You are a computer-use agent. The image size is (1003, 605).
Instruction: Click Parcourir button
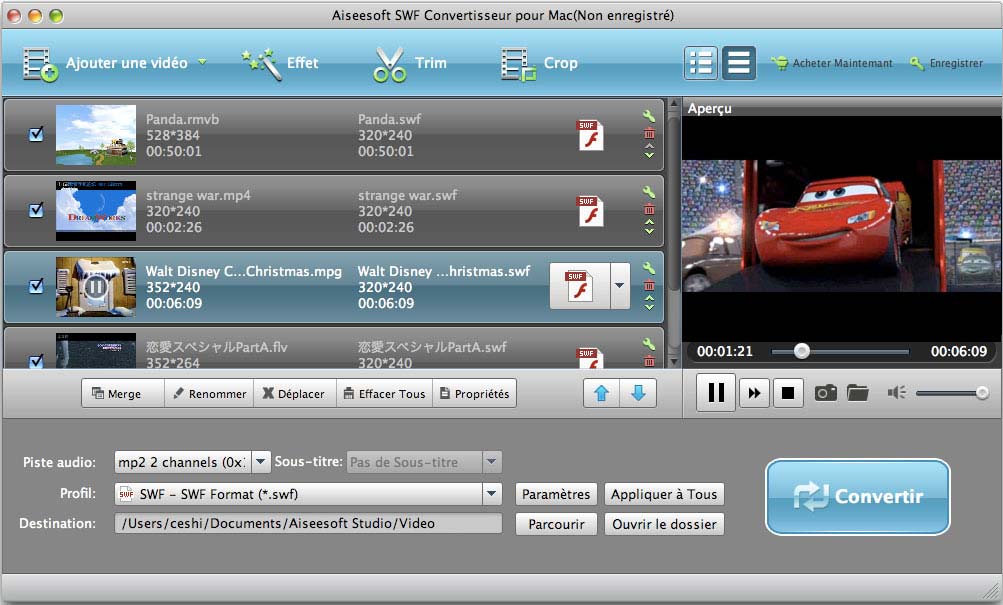point(556,524)
